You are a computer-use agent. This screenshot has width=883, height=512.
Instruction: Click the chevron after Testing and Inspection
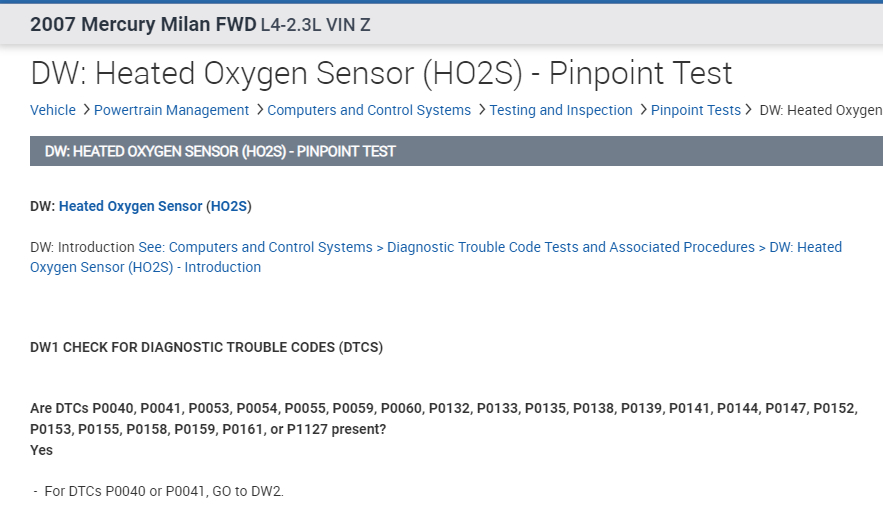[642, 109]
